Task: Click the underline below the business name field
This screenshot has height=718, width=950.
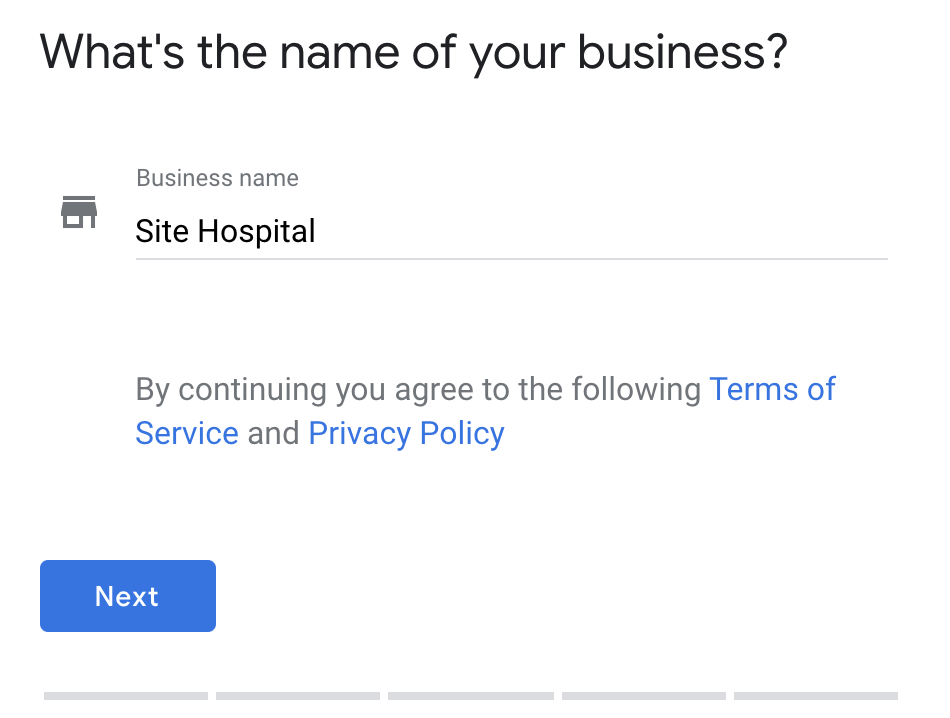Action: click(x=511, y=259)
